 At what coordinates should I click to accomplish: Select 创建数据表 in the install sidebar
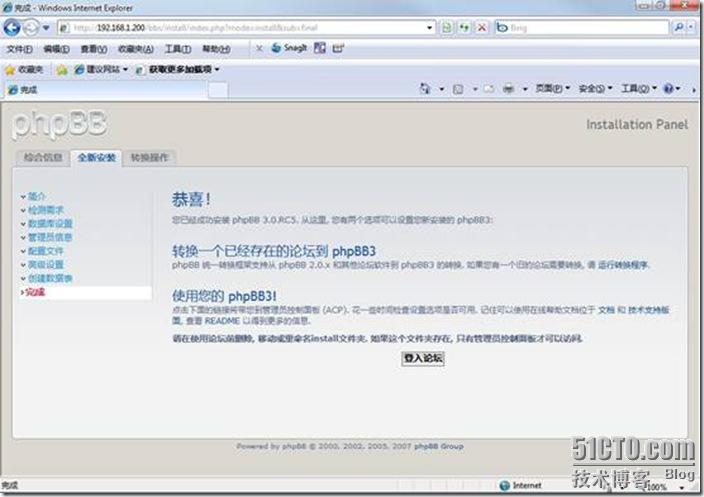[50, 278]
